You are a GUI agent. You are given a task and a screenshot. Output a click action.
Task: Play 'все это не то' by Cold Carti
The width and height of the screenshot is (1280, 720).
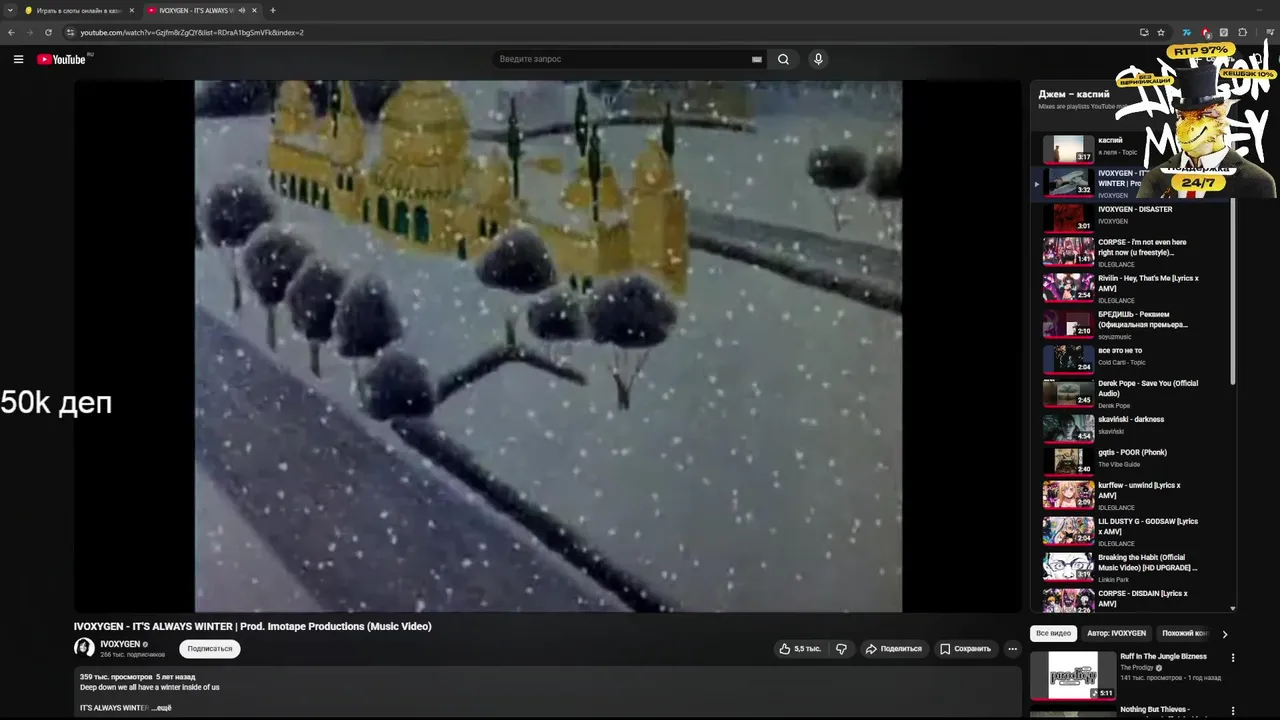tap(1130, 358)
